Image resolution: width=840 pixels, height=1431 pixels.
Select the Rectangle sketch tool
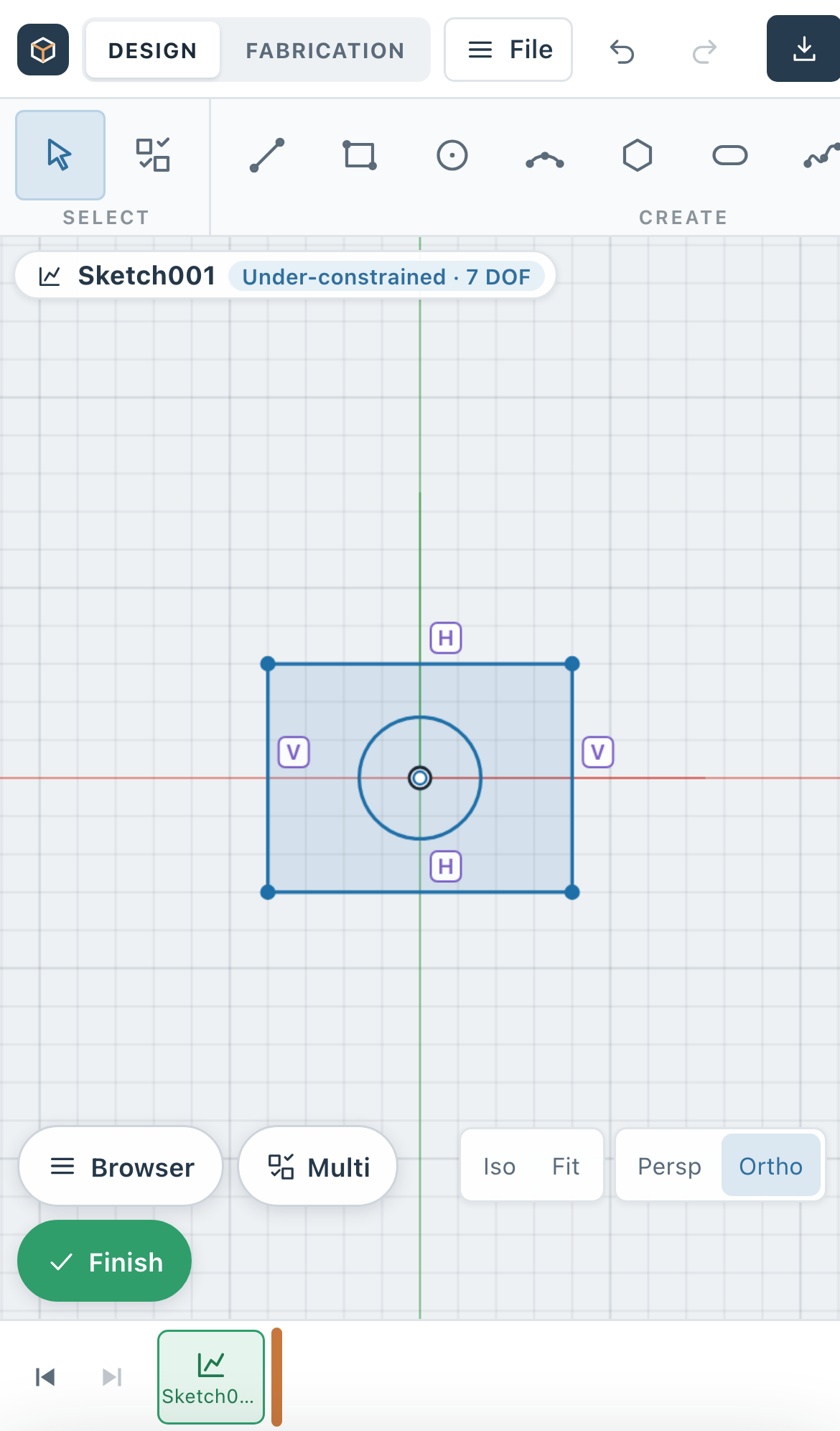click(360, 155)
